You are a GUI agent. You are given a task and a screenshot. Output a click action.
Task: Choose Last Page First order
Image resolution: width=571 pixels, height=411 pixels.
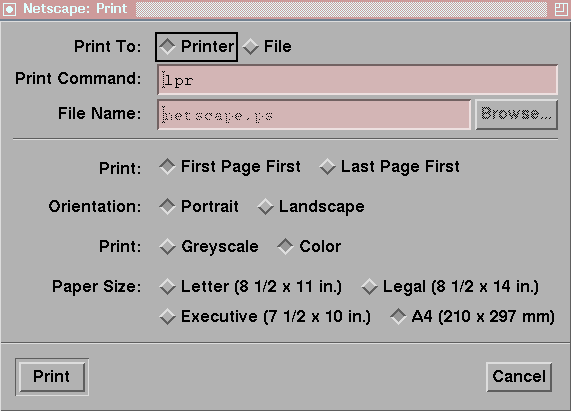coord(389,167)
